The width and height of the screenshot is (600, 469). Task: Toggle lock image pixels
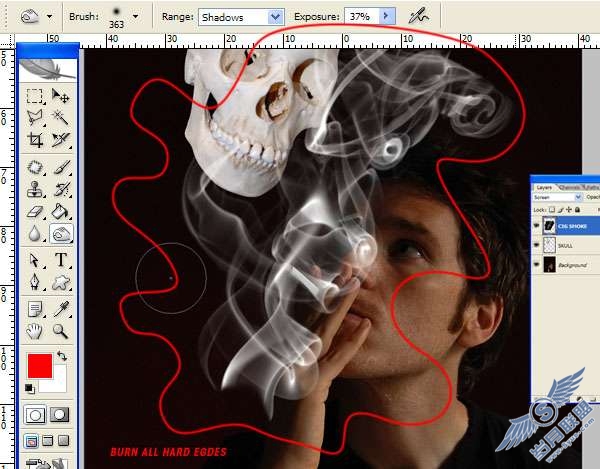point(561,210)
